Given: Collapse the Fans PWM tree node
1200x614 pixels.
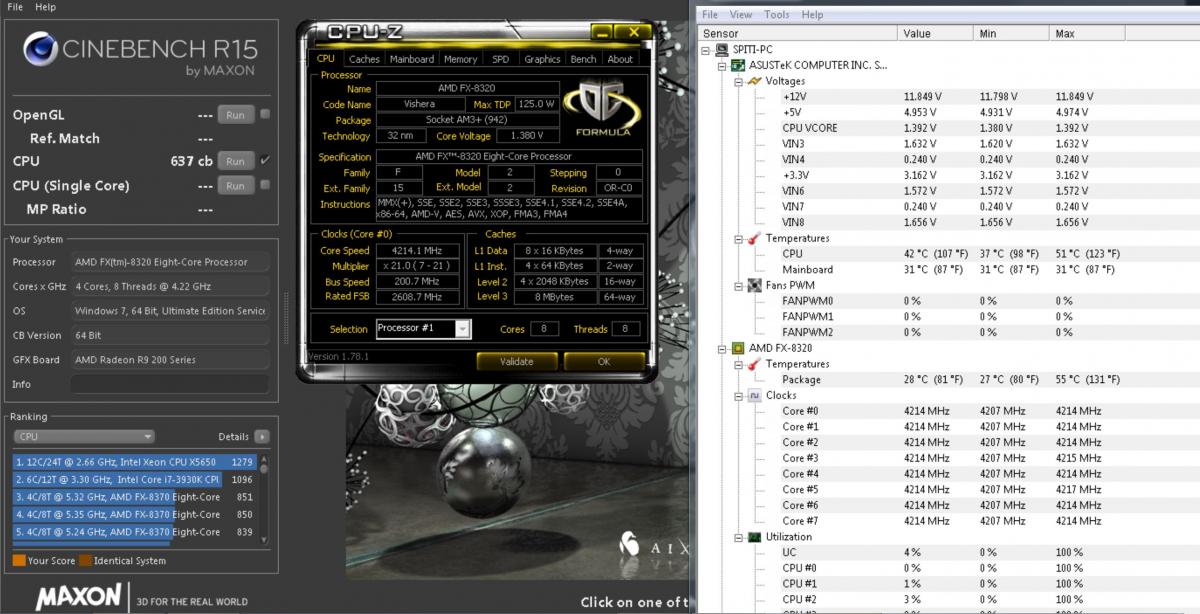Looking at the screenshot, I should 739,285.
